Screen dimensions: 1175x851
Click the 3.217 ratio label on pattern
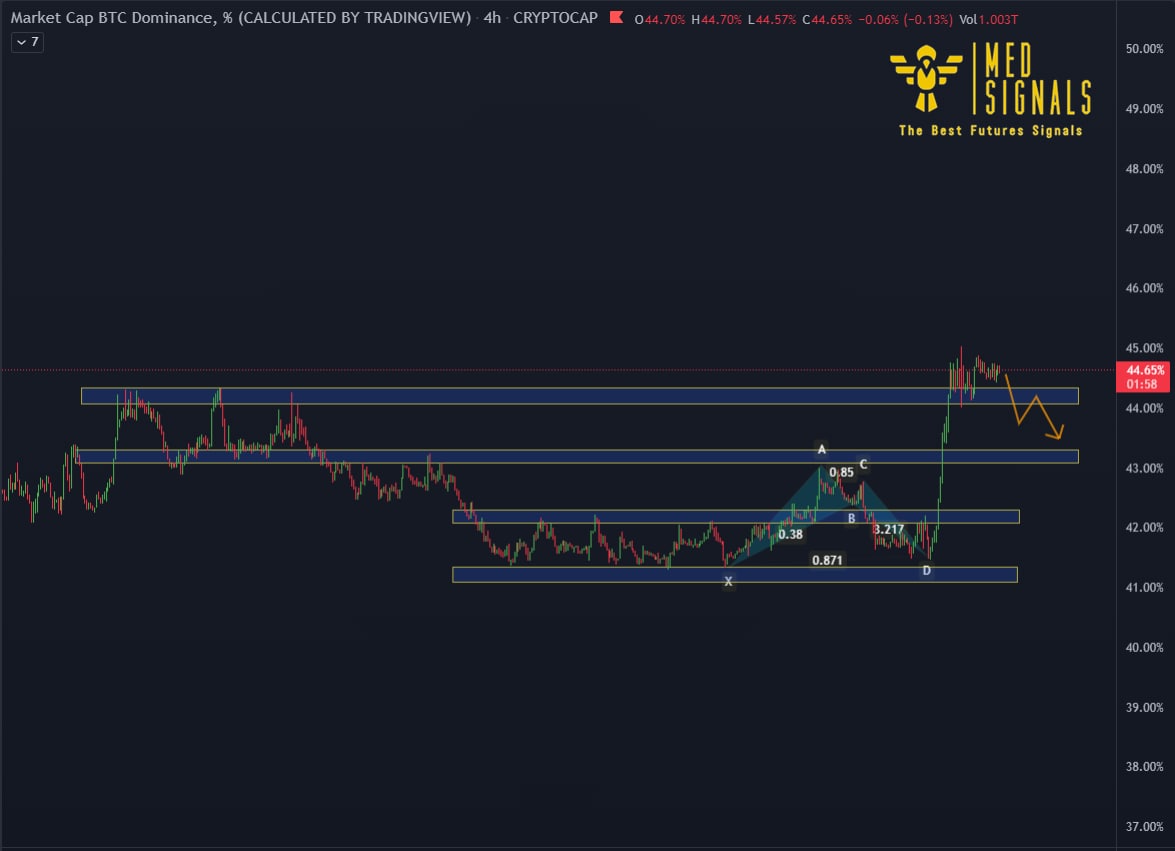coord(889,529)
